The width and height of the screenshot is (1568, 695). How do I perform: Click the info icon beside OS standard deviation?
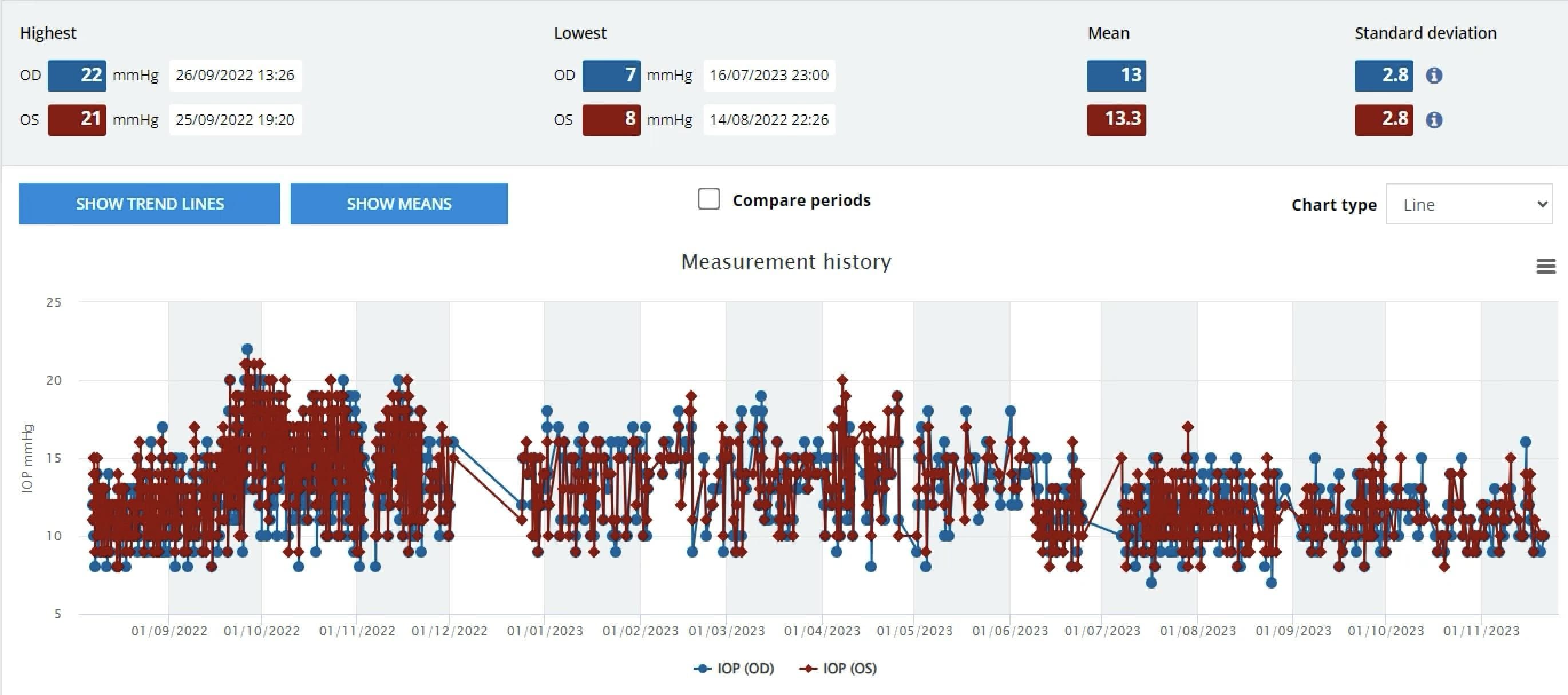click(x=1435, y=120)
